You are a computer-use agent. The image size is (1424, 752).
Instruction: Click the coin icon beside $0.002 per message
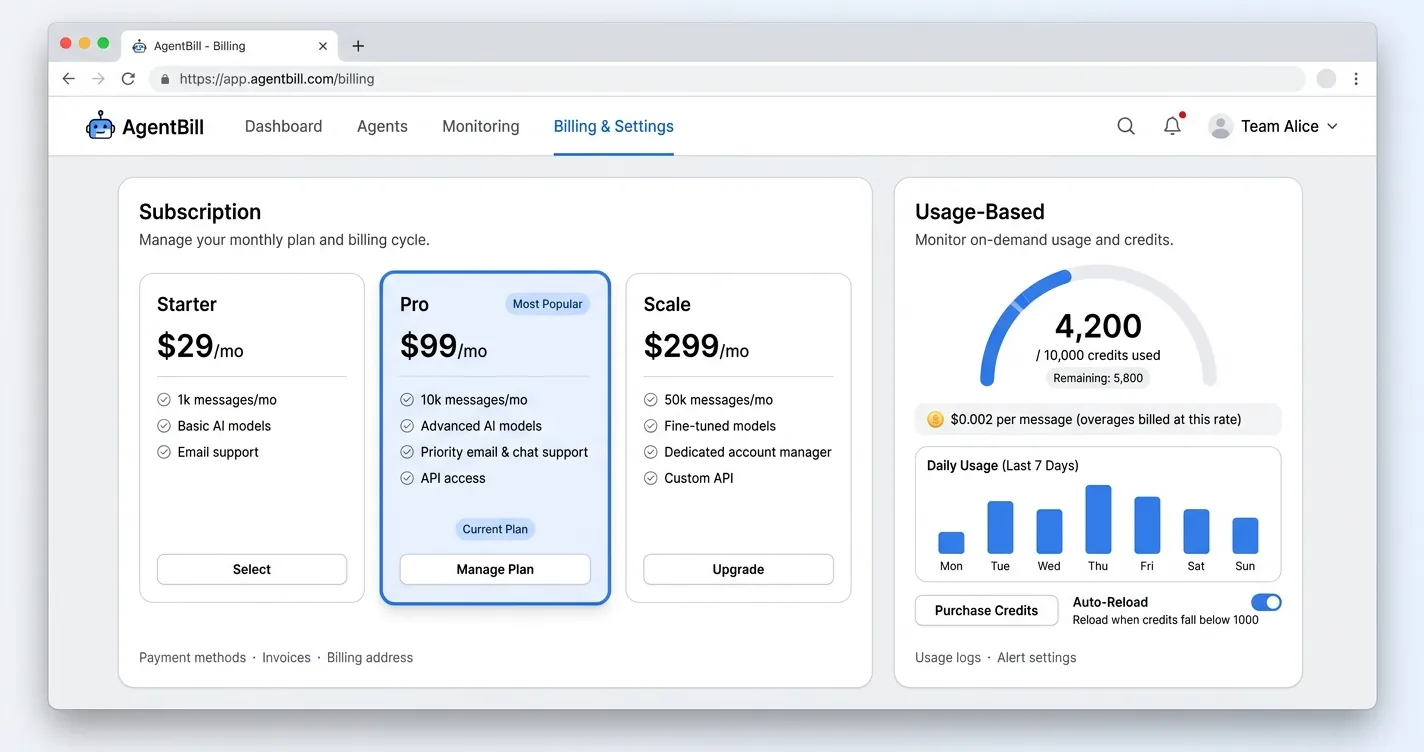tap(935, 419)
